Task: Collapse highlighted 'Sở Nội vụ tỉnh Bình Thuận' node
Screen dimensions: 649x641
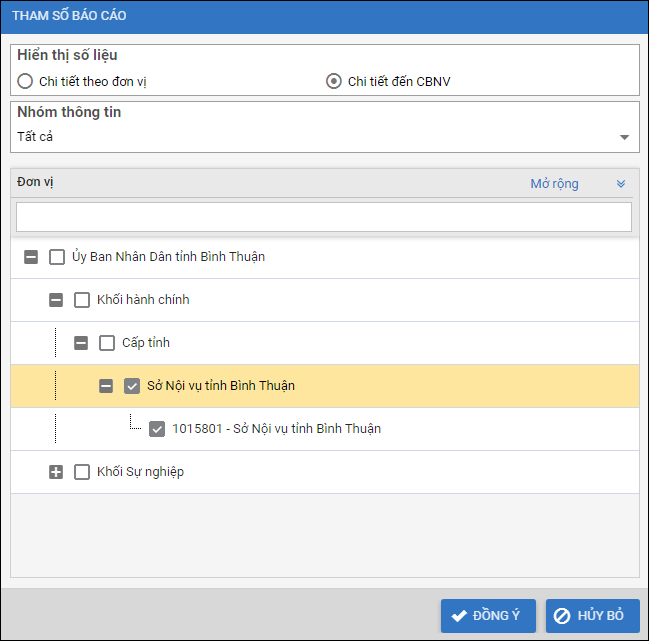Action: pyautogui.click(x=106, y=386)
